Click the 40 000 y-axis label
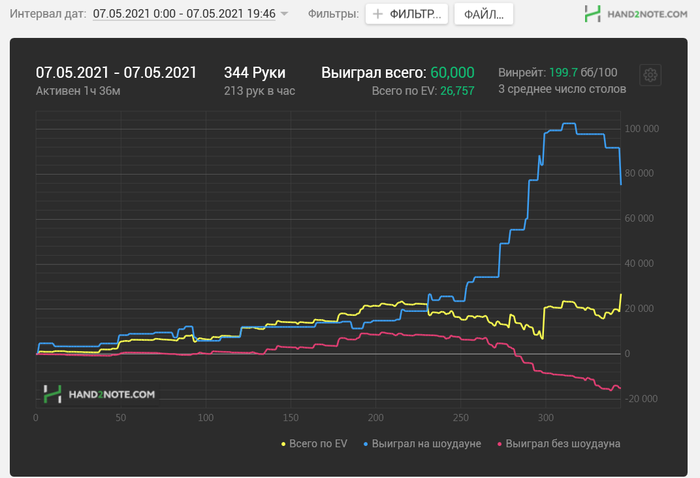 pos(639,263)
